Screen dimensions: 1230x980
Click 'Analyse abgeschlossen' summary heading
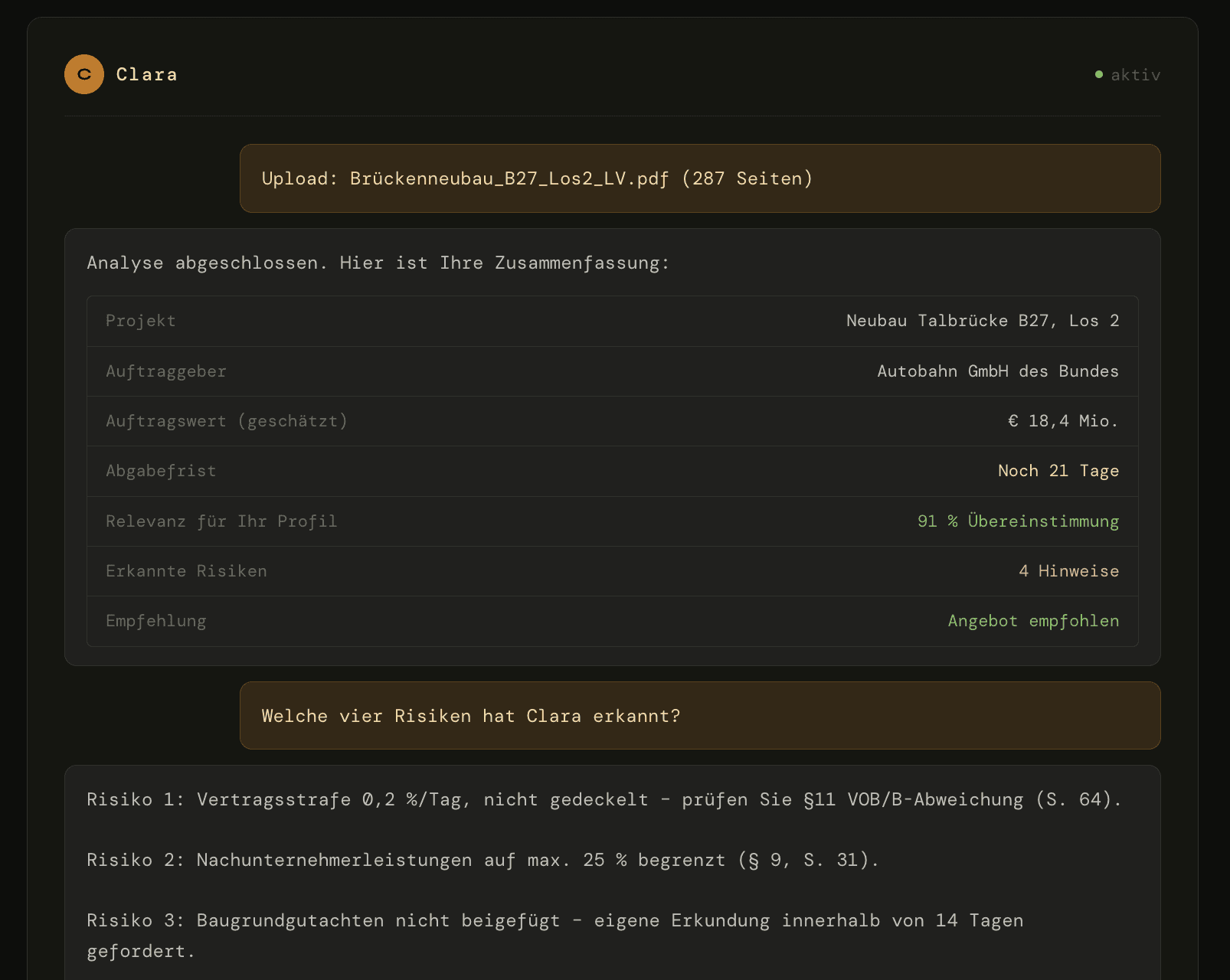coord(378,263)
